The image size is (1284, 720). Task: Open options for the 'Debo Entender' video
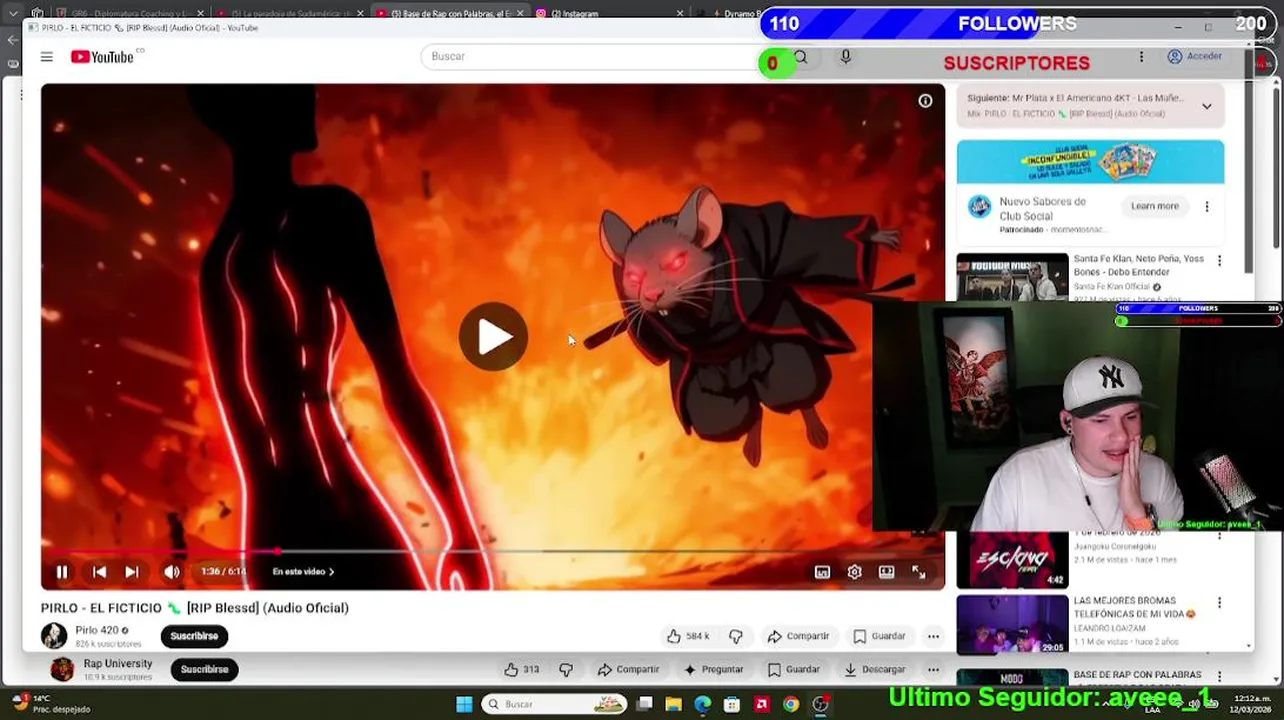click(1219, 261)
